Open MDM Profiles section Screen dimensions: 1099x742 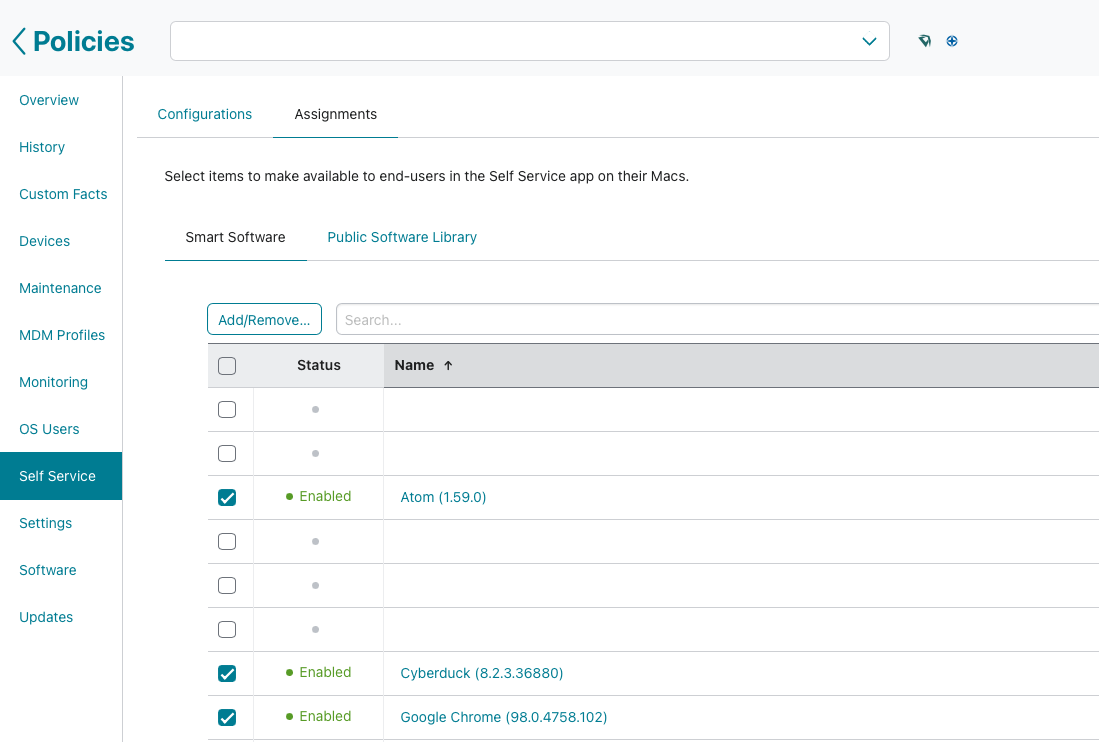coord(62,335)
